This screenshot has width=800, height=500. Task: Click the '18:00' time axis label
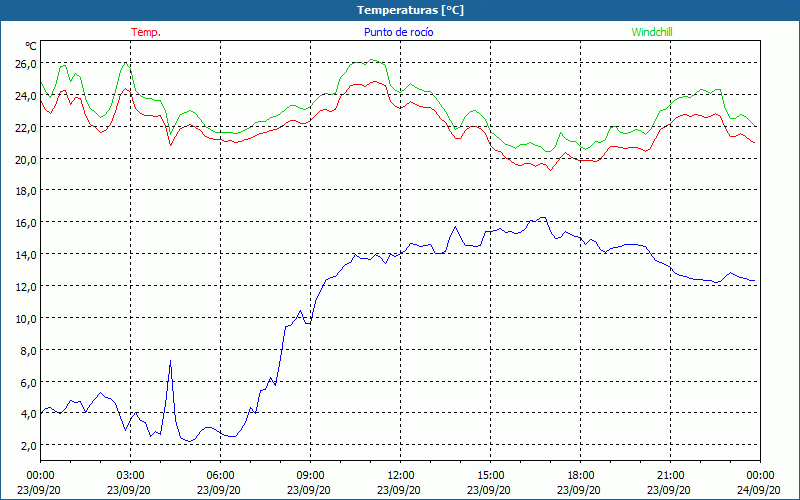[581, 476]
